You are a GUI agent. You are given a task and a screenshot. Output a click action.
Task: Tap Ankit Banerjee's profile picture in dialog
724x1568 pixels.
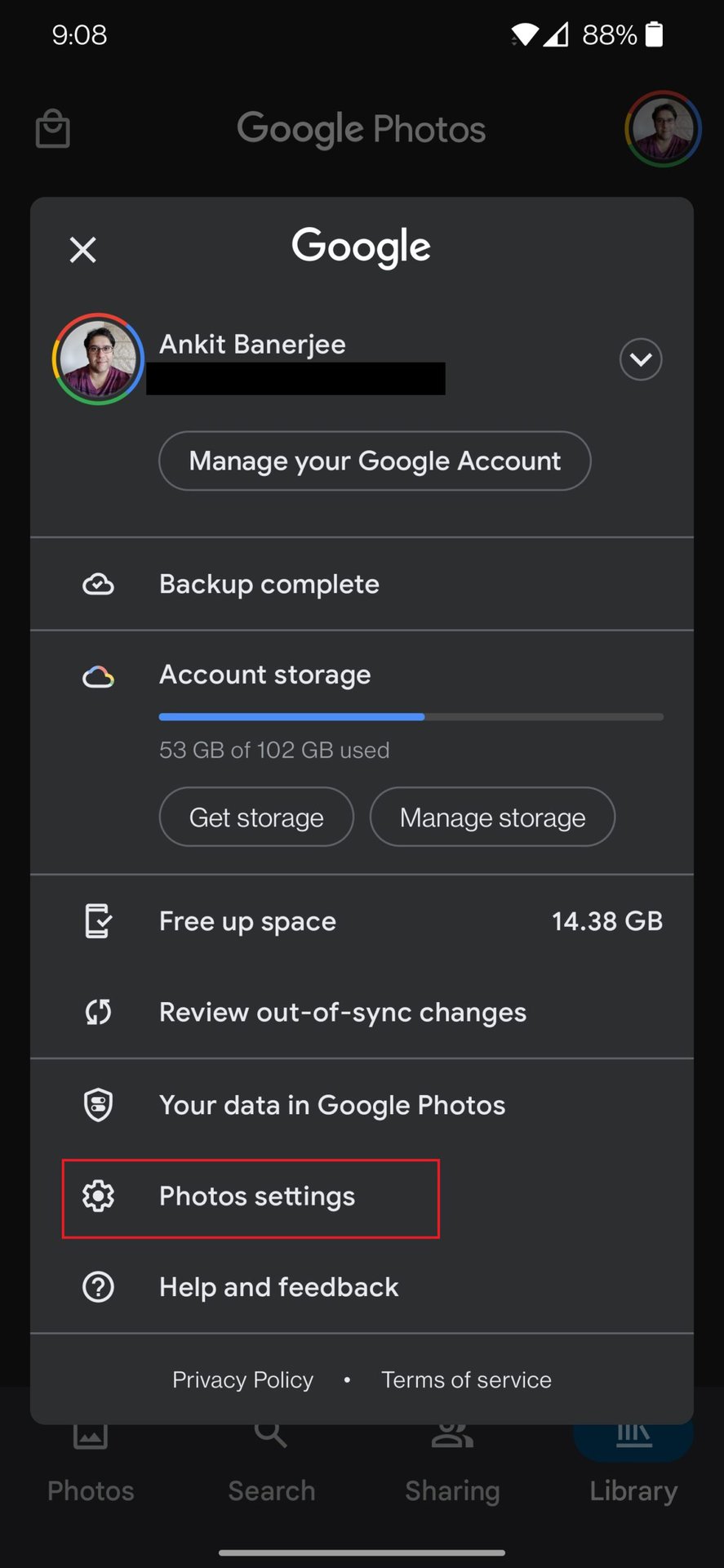98,359
